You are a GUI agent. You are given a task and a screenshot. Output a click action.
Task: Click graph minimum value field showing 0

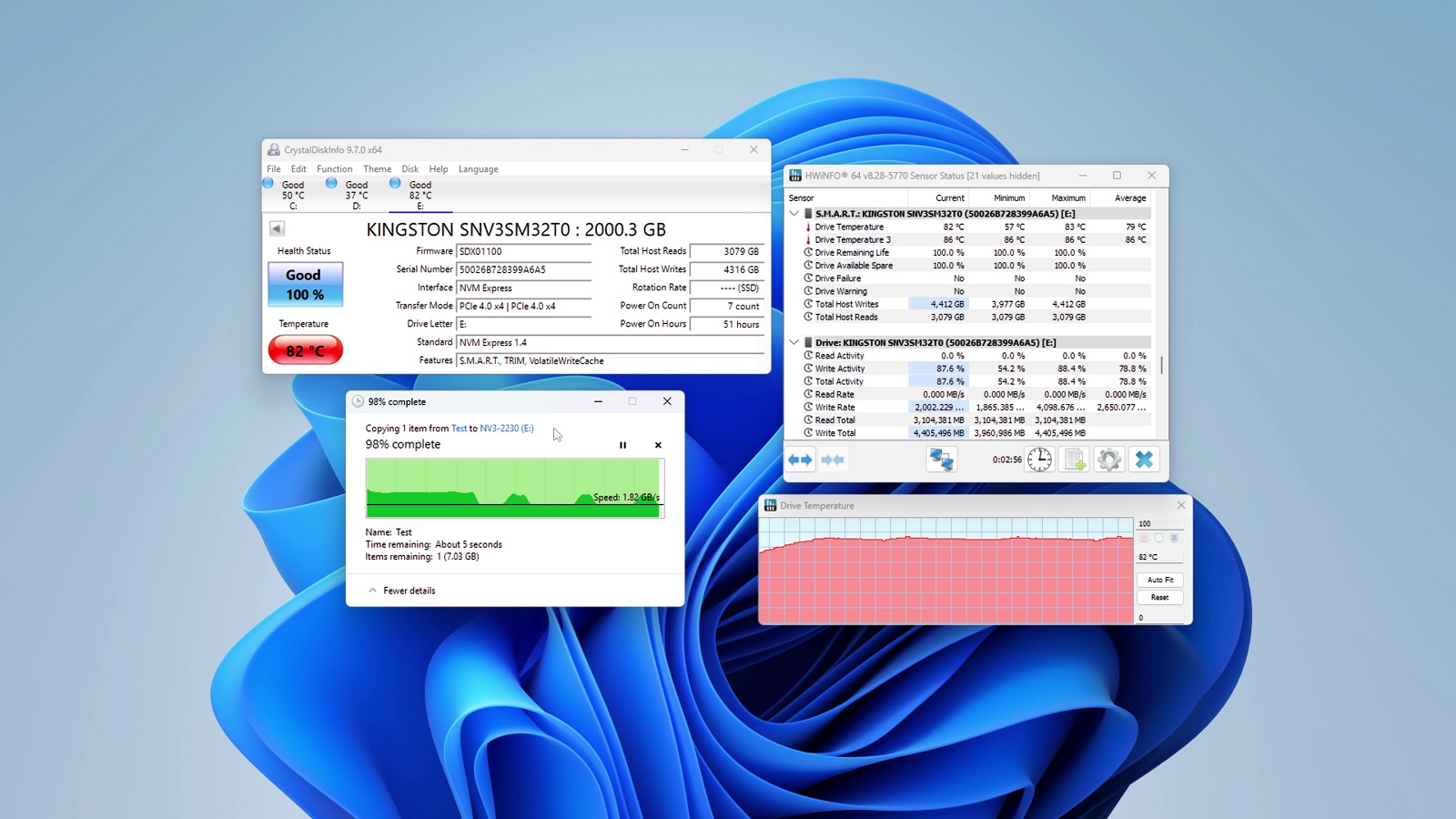point(1159,617)
